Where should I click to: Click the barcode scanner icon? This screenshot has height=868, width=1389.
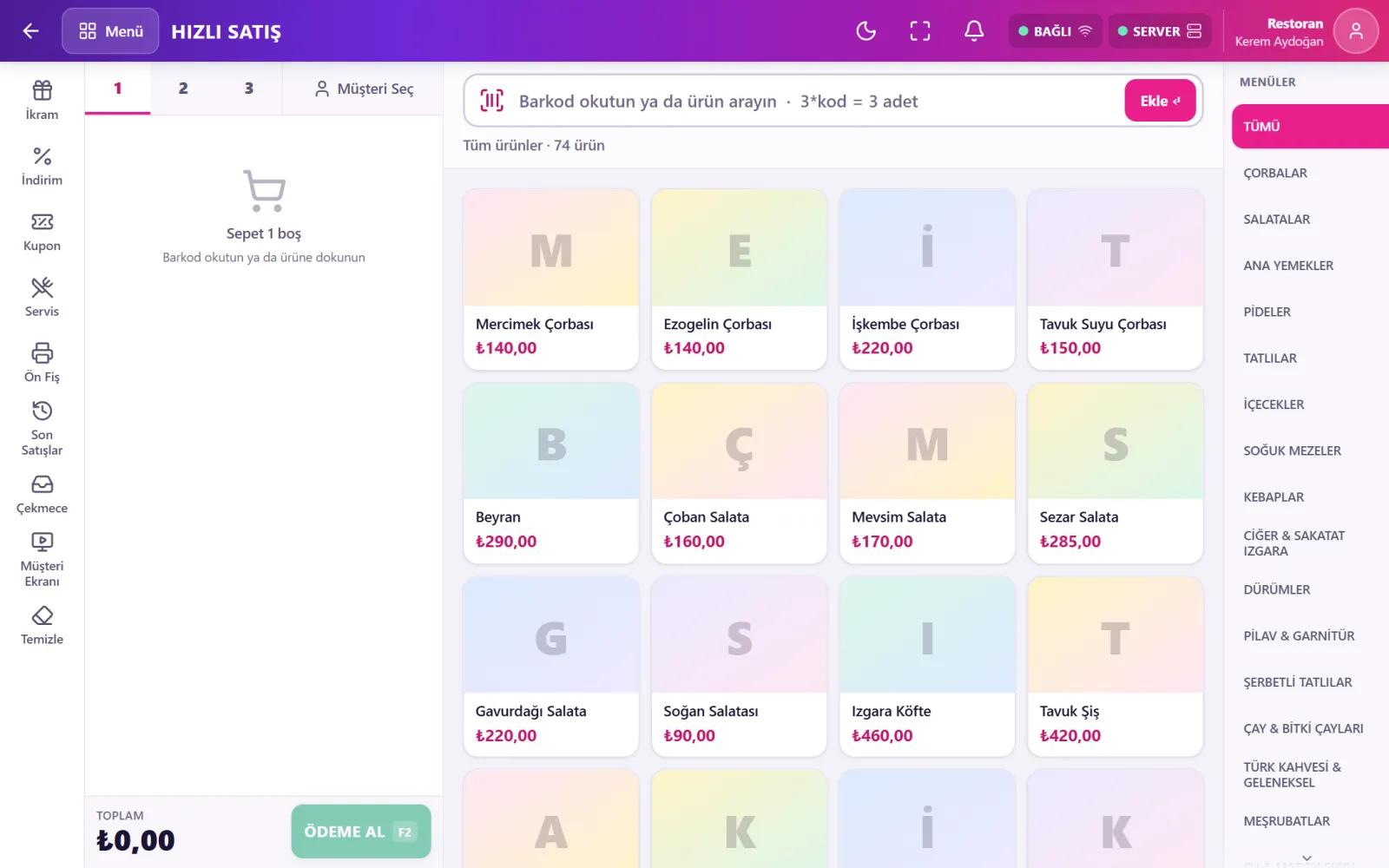click(491, 101)
